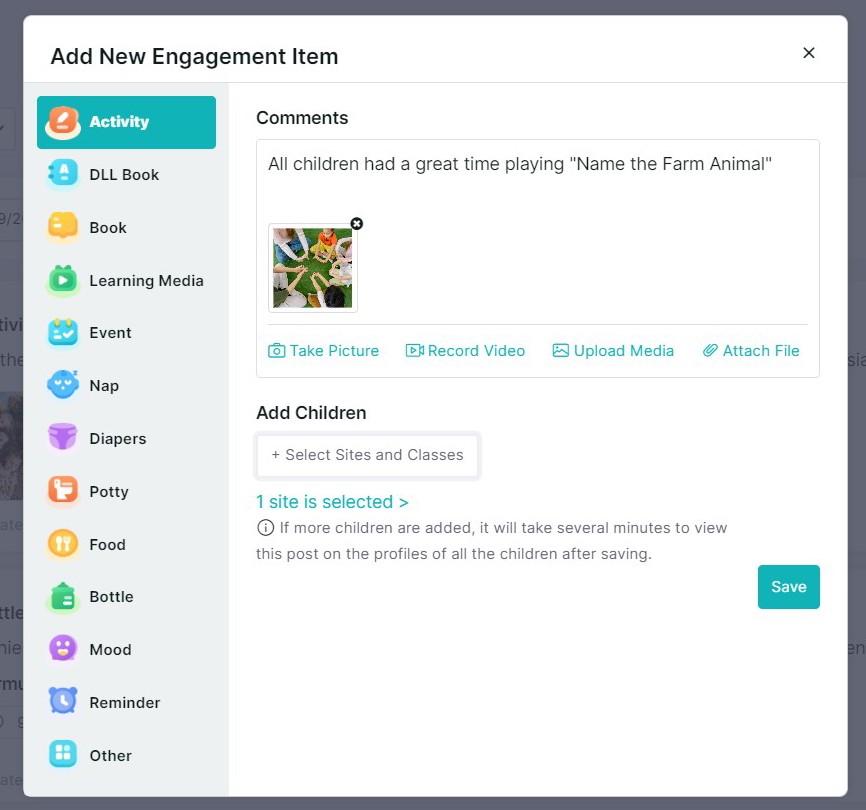The width and height of the screenshot is (866, 810).
Task: Click the yellow Book icon
Action: coord(63,227)
